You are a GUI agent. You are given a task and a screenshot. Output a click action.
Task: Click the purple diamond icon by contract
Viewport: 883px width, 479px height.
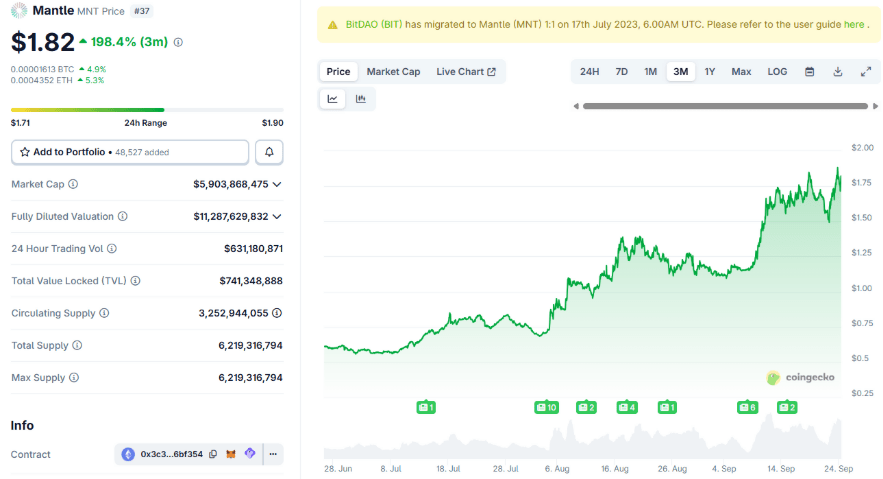pos(250,453)
